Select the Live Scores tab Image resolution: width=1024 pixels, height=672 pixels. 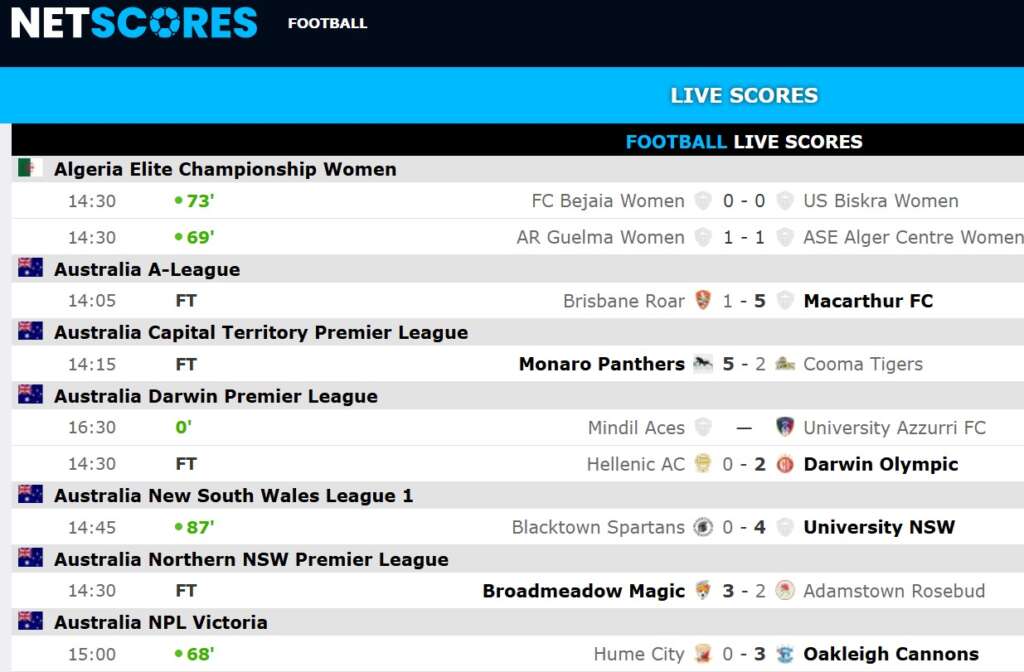[744, 95]
